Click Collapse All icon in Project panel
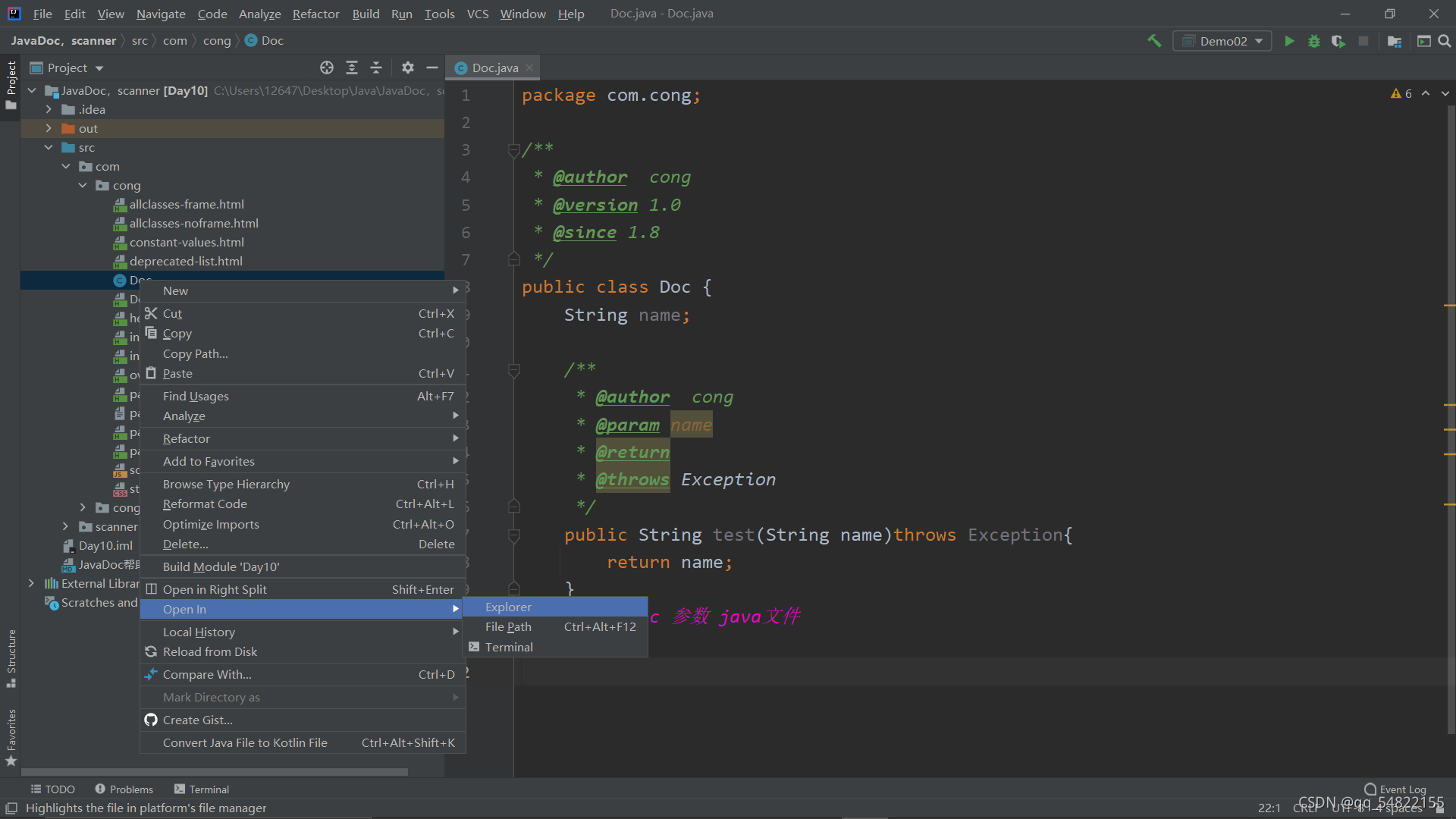Screen dimensions: 1456x819 pos(376,67)
